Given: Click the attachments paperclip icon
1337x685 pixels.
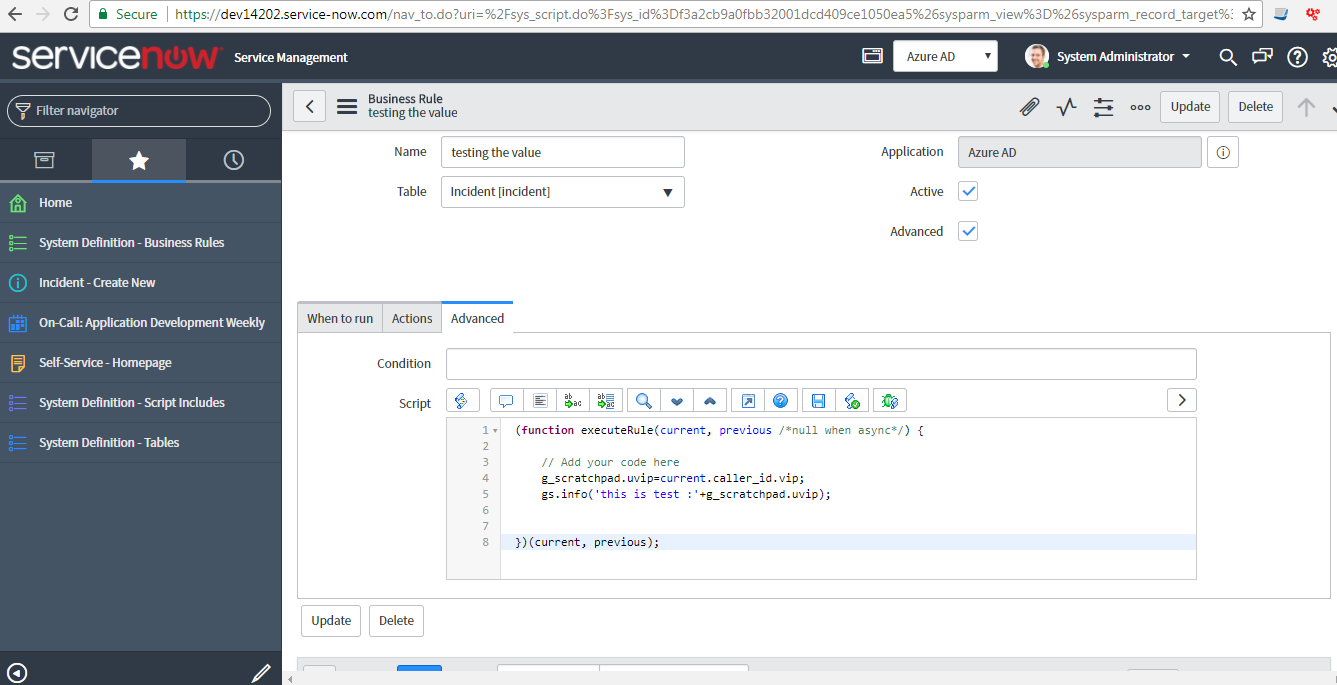Looking at the screenshot, I should (x=1029, y=107).
